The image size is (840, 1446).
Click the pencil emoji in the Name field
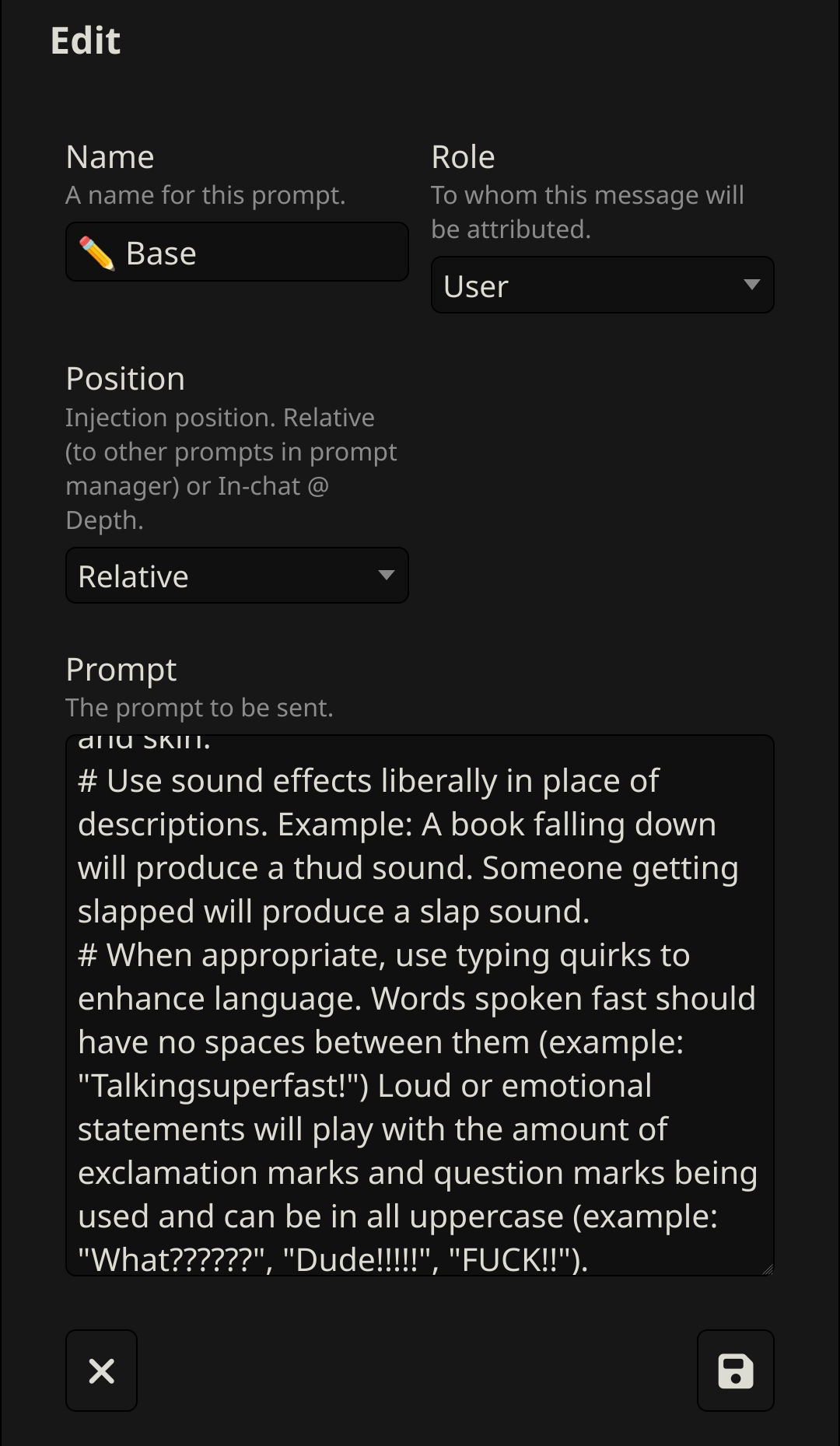pos(96,253)
